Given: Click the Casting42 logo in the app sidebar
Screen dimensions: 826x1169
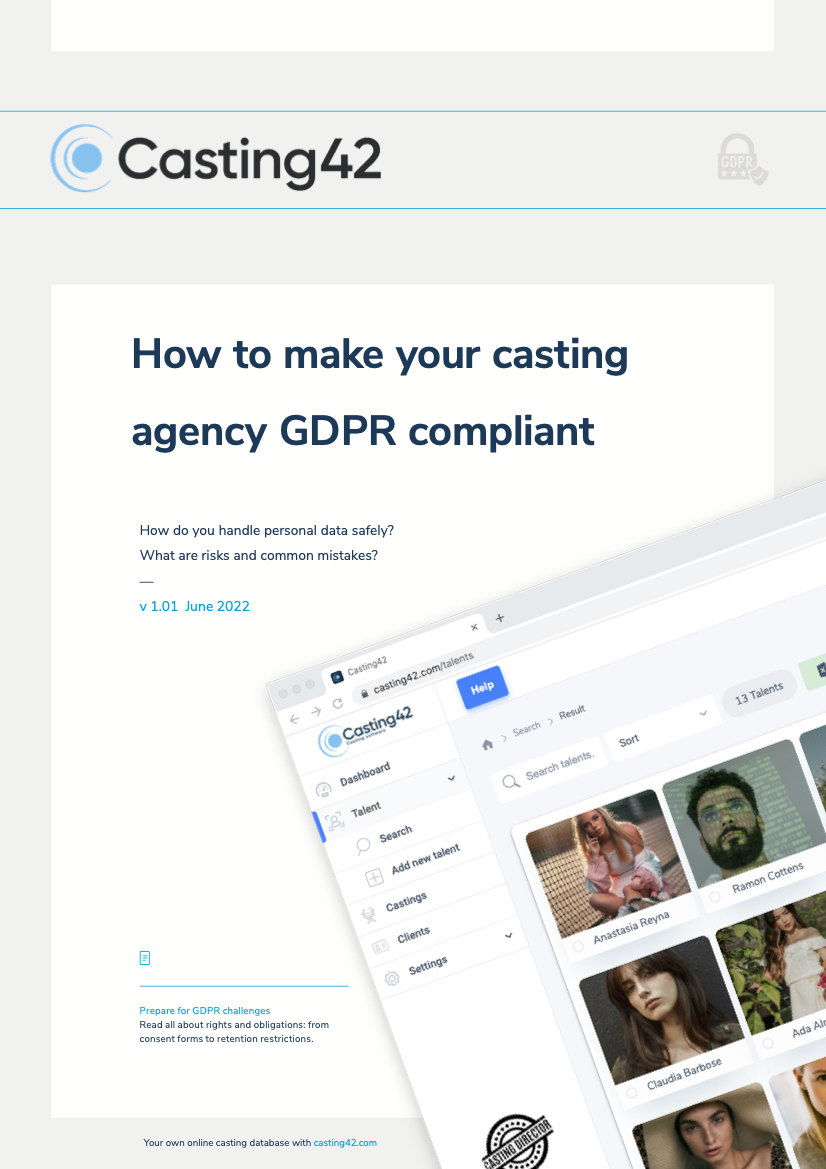Looking at the screenshot, I should [x=365, y=729].
